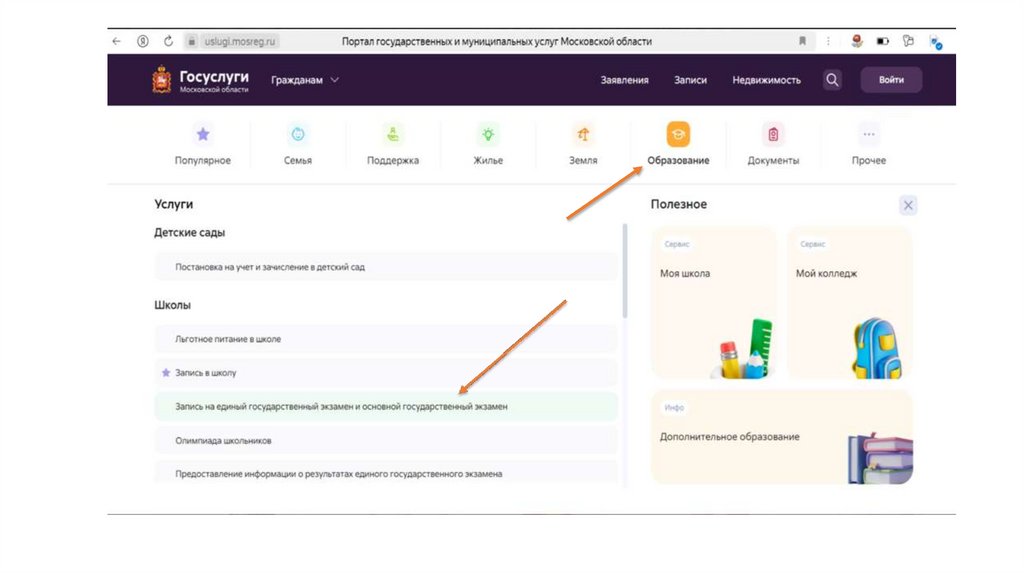The image size is (1024, 574).
Task: Open the three-dot browser menu
Action: pos(828,41)
